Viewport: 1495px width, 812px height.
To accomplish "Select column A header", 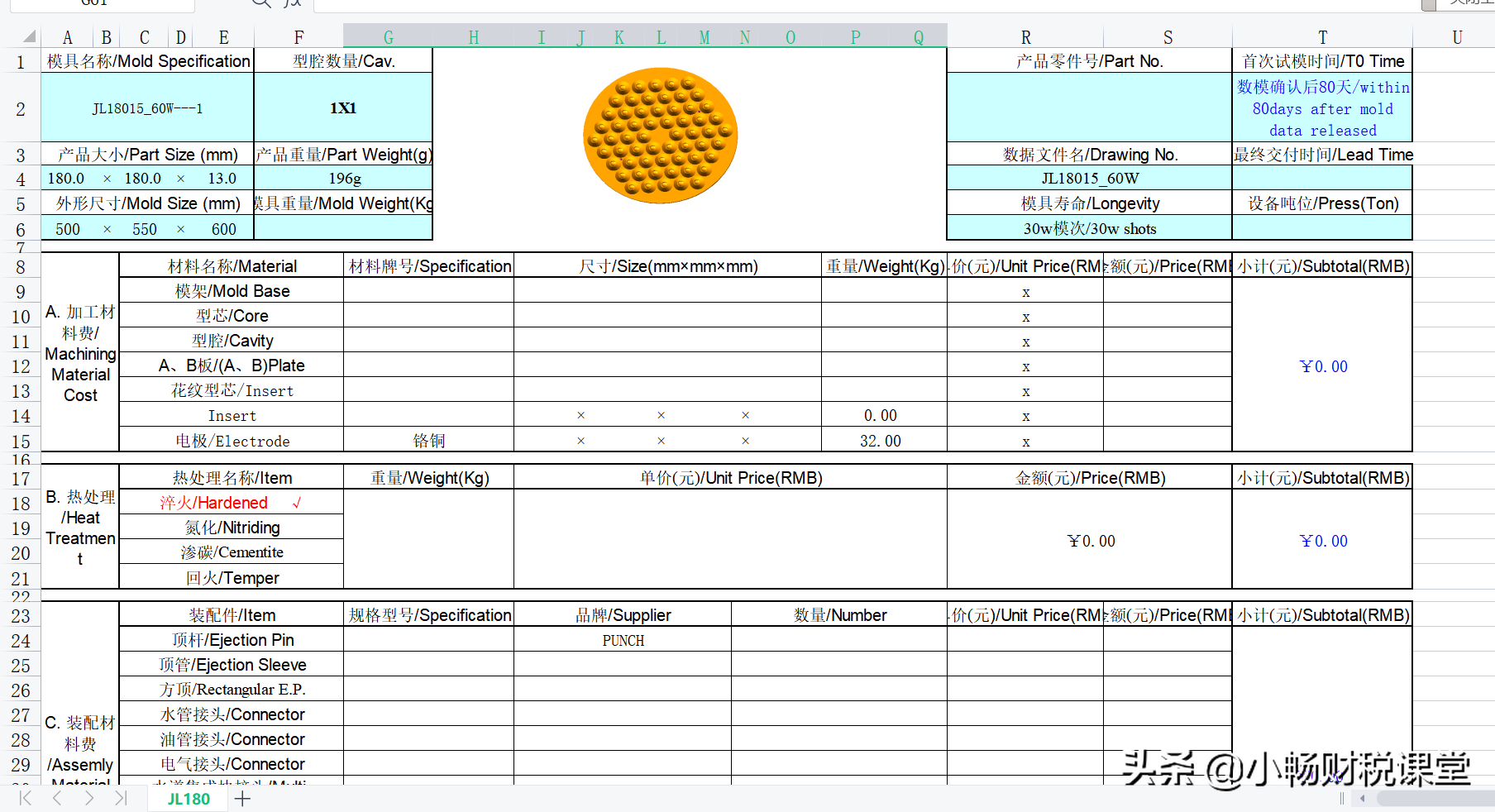I will tap(68, 37).
